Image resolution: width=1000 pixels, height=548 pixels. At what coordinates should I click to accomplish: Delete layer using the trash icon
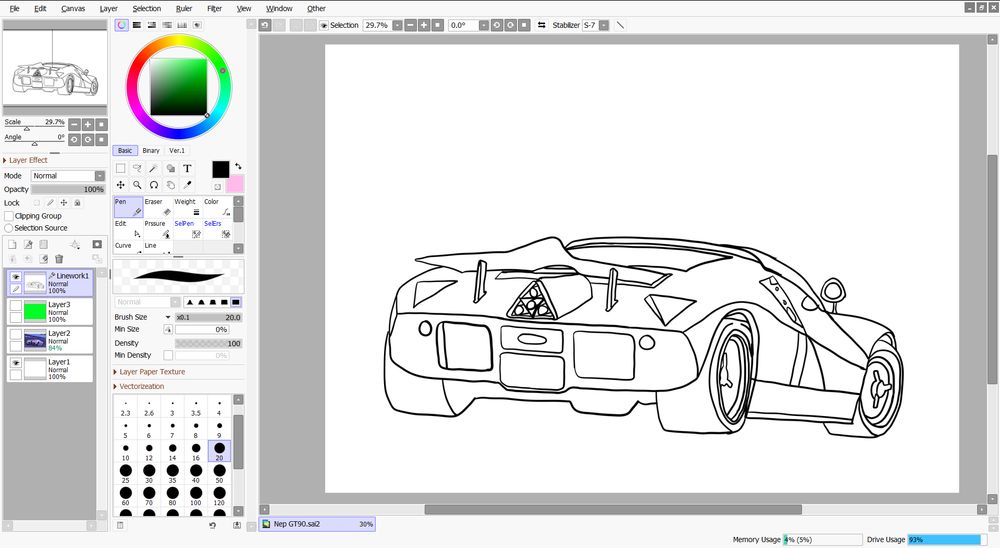(x=59, y=259)
